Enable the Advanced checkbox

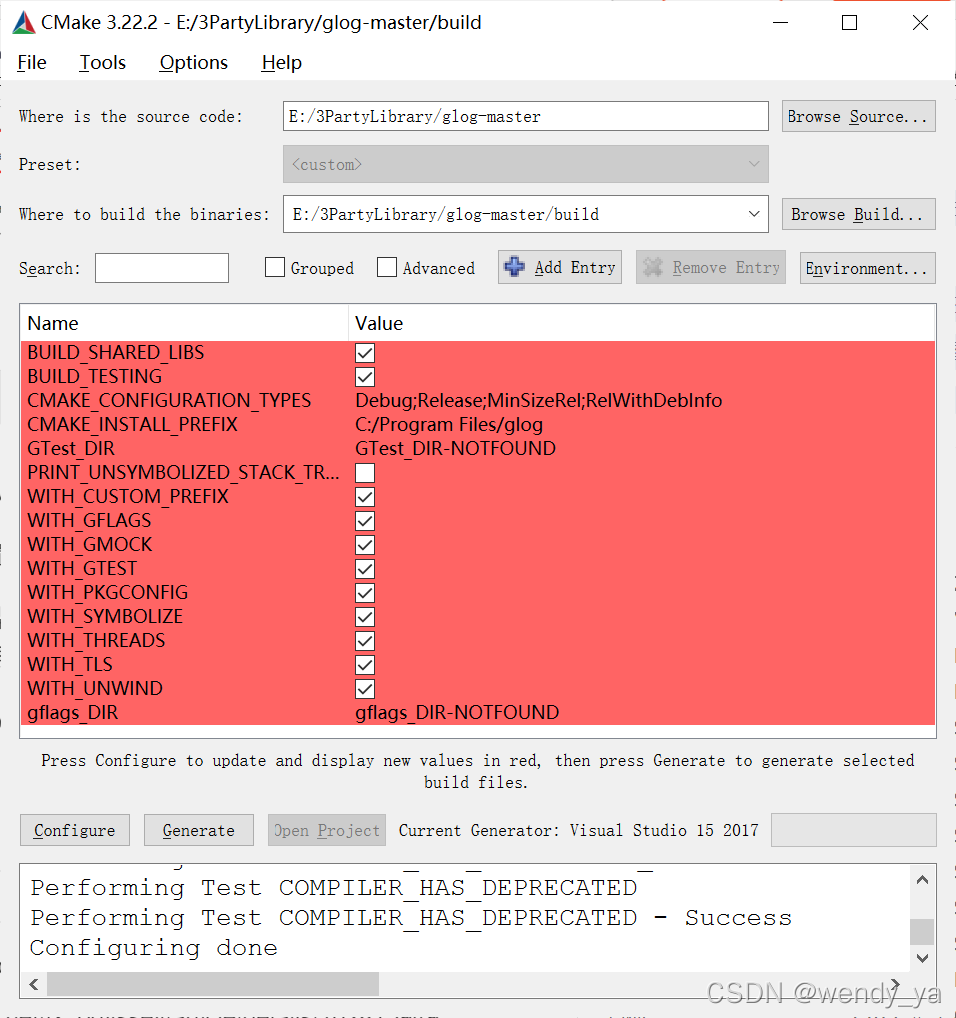387,267
